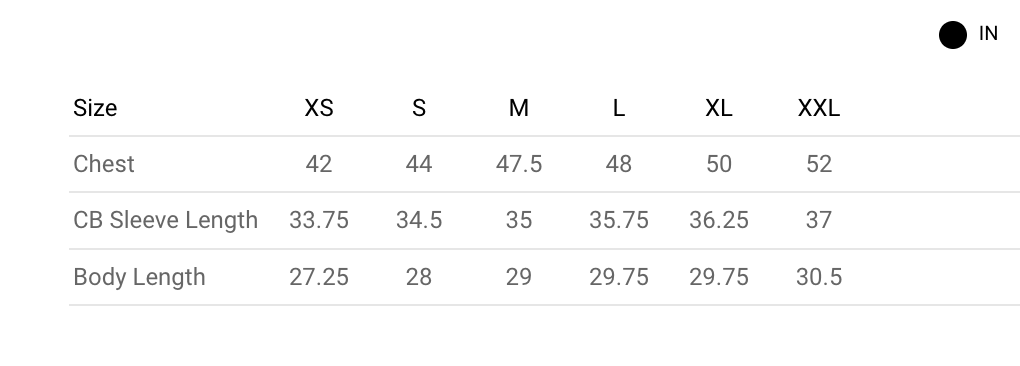Viewport: 1020px width, 366px height.
Task: Click the 47.5 chest value for M
Action: click(x=518, y=164)
